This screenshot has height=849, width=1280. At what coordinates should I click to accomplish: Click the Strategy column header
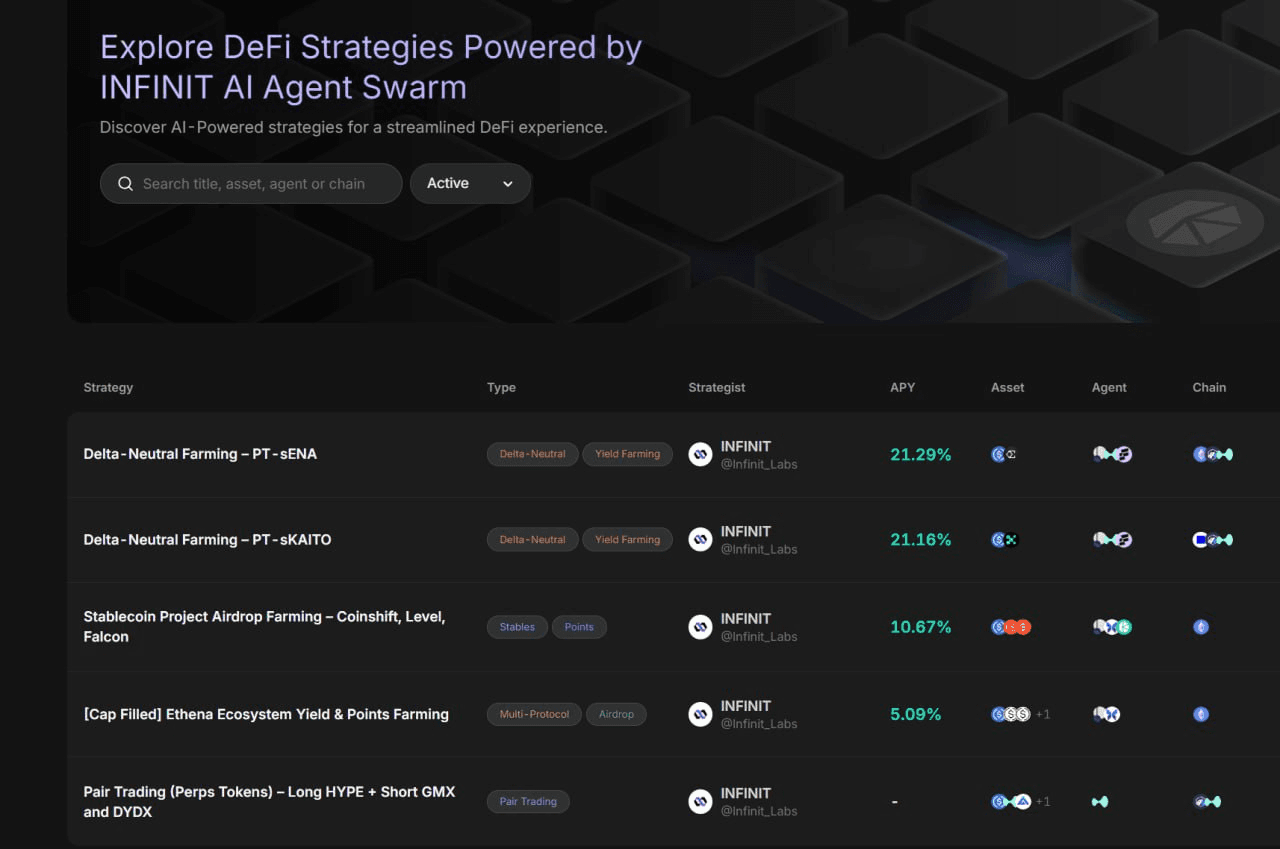coord(108,387)
